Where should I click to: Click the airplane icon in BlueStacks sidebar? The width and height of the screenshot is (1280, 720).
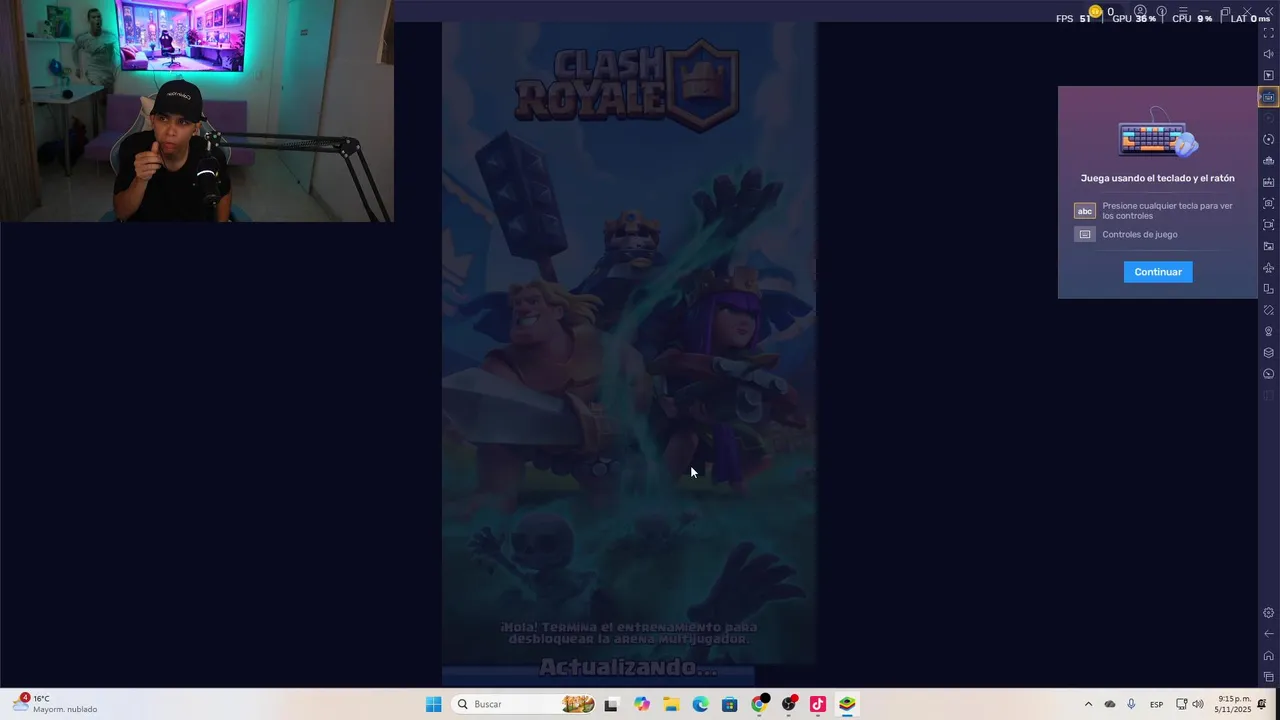1268,268
